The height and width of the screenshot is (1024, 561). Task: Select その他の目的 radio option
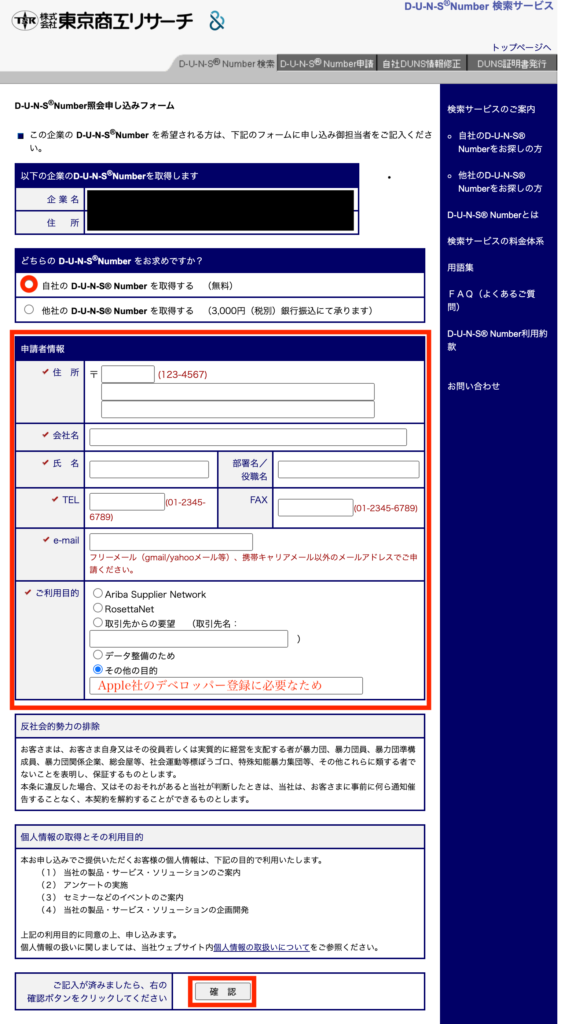pyautogui.click(x=98, y=669)
